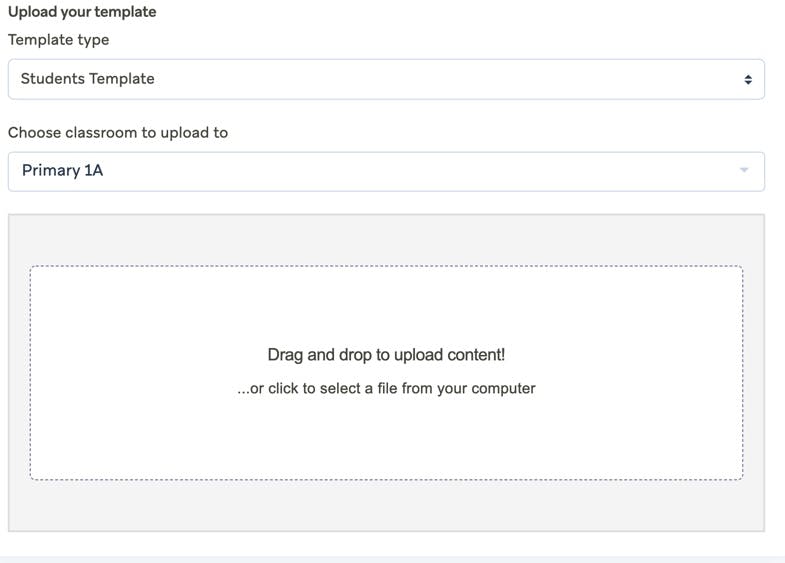Click empty middle of Template type field
Image resolution: width=785 pixels, height=563 pixels.
pyautogui.click(x=450, y=79)
